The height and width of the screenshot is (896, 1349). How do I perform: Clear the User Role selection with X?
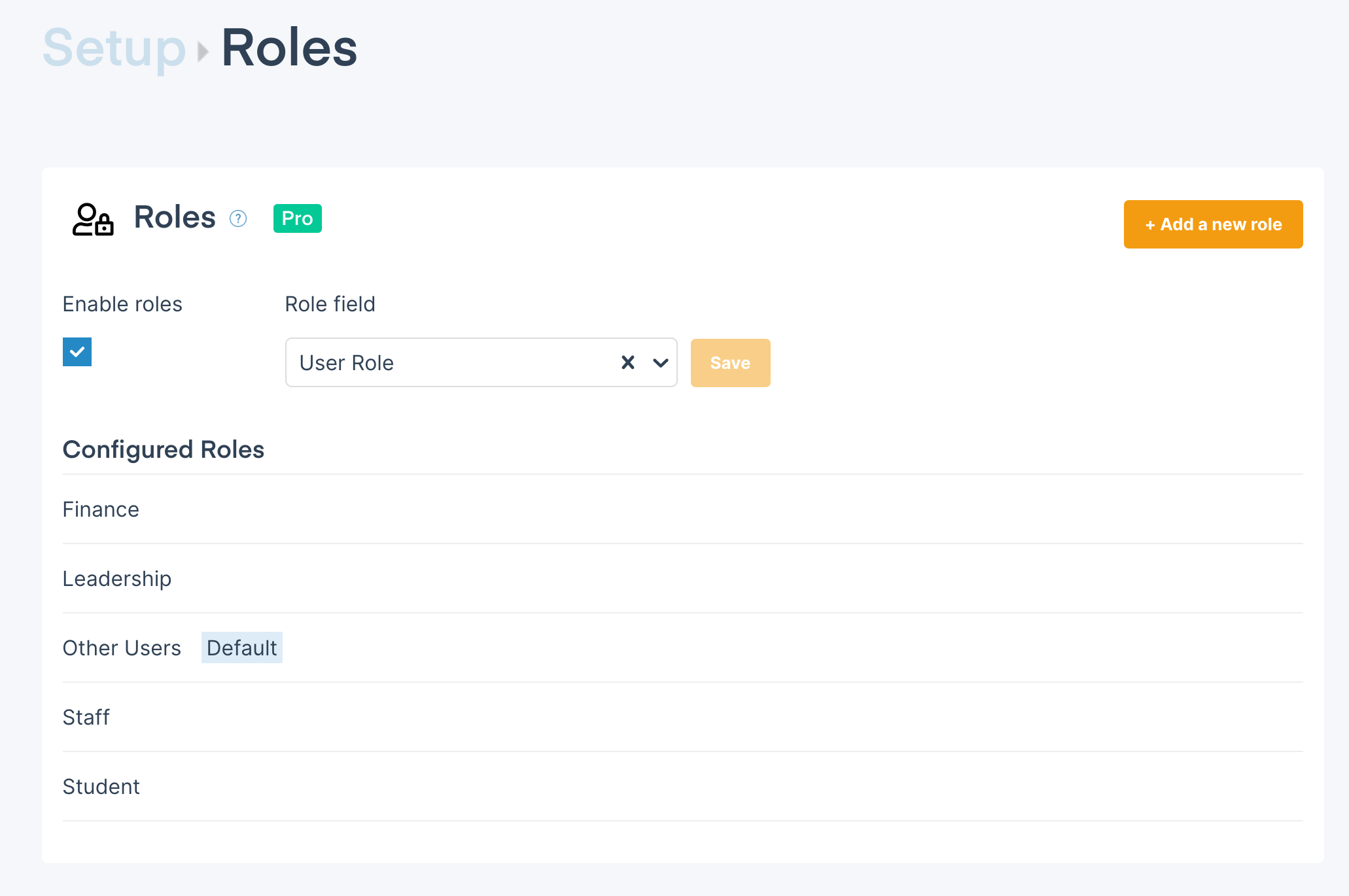click(x=628, y=362)
